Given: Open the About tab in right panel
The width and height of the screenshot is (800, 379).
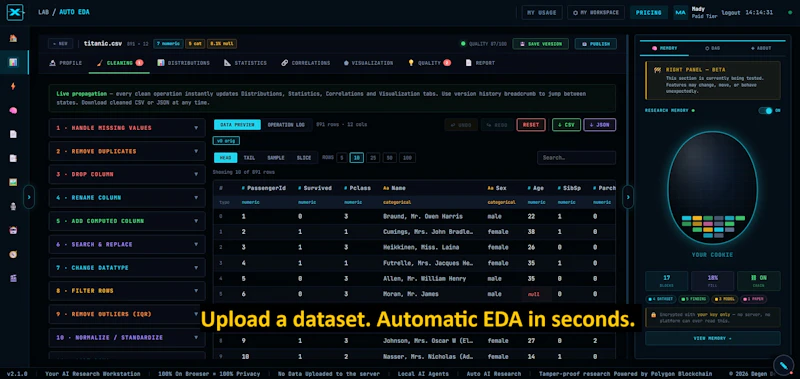Looking at the screenshot, I should point(761,48).
